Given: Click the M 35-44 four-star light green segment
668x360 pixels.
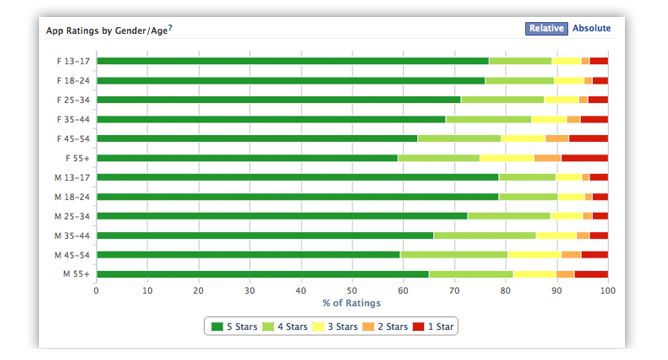Looking at the screenshot, I should coord(485,236).
